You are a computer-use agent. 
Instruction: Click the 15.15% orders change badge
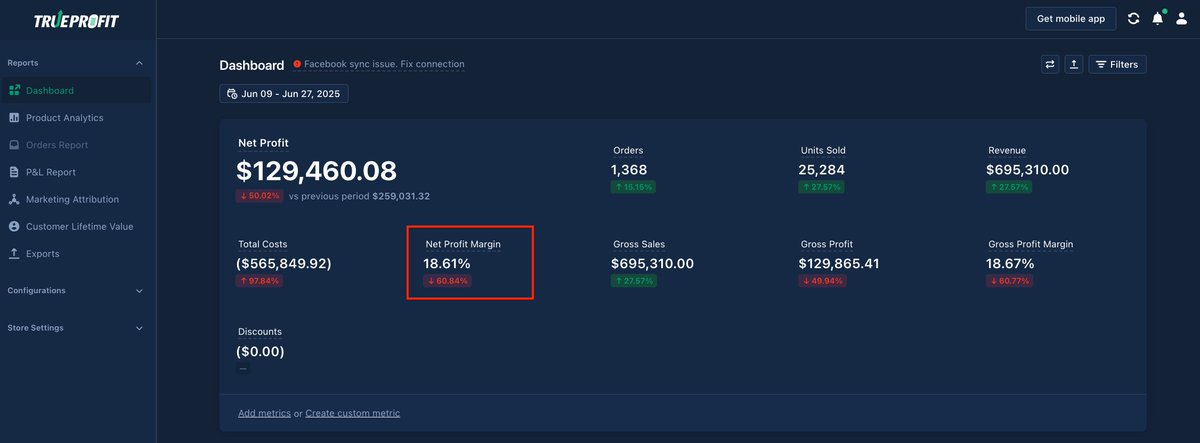(x=634, y=187)
